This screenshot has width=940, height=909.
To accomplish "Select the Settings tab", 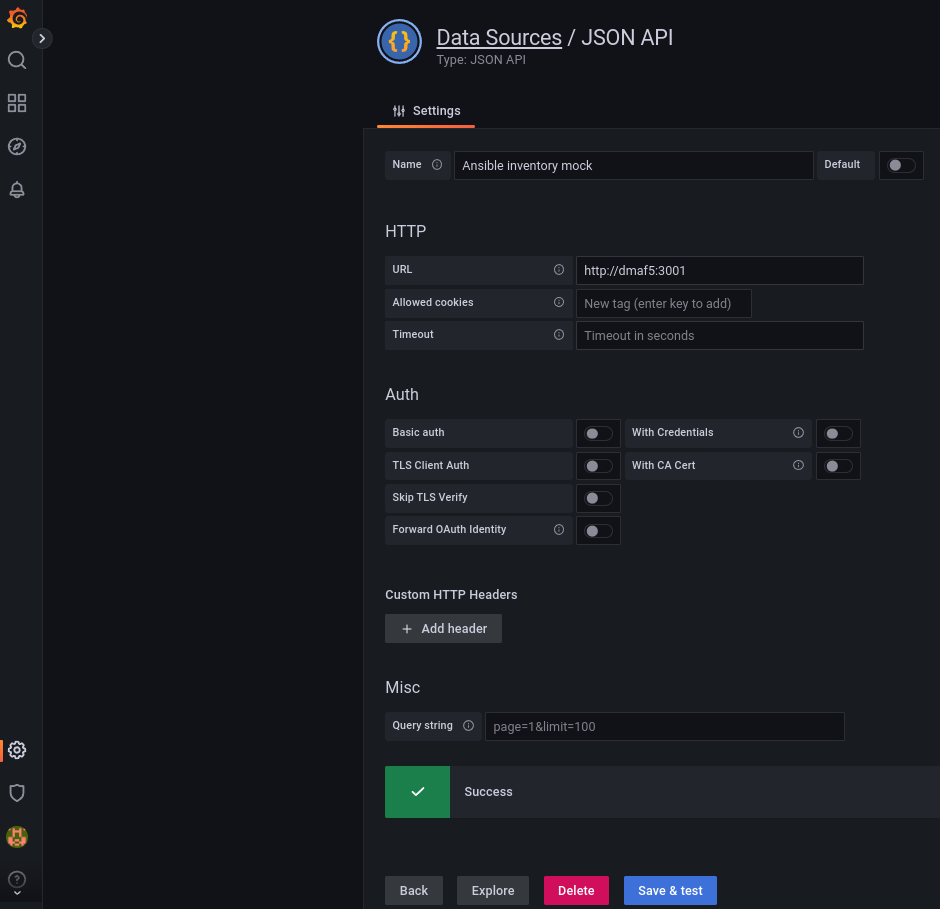I will coord(427,111).
